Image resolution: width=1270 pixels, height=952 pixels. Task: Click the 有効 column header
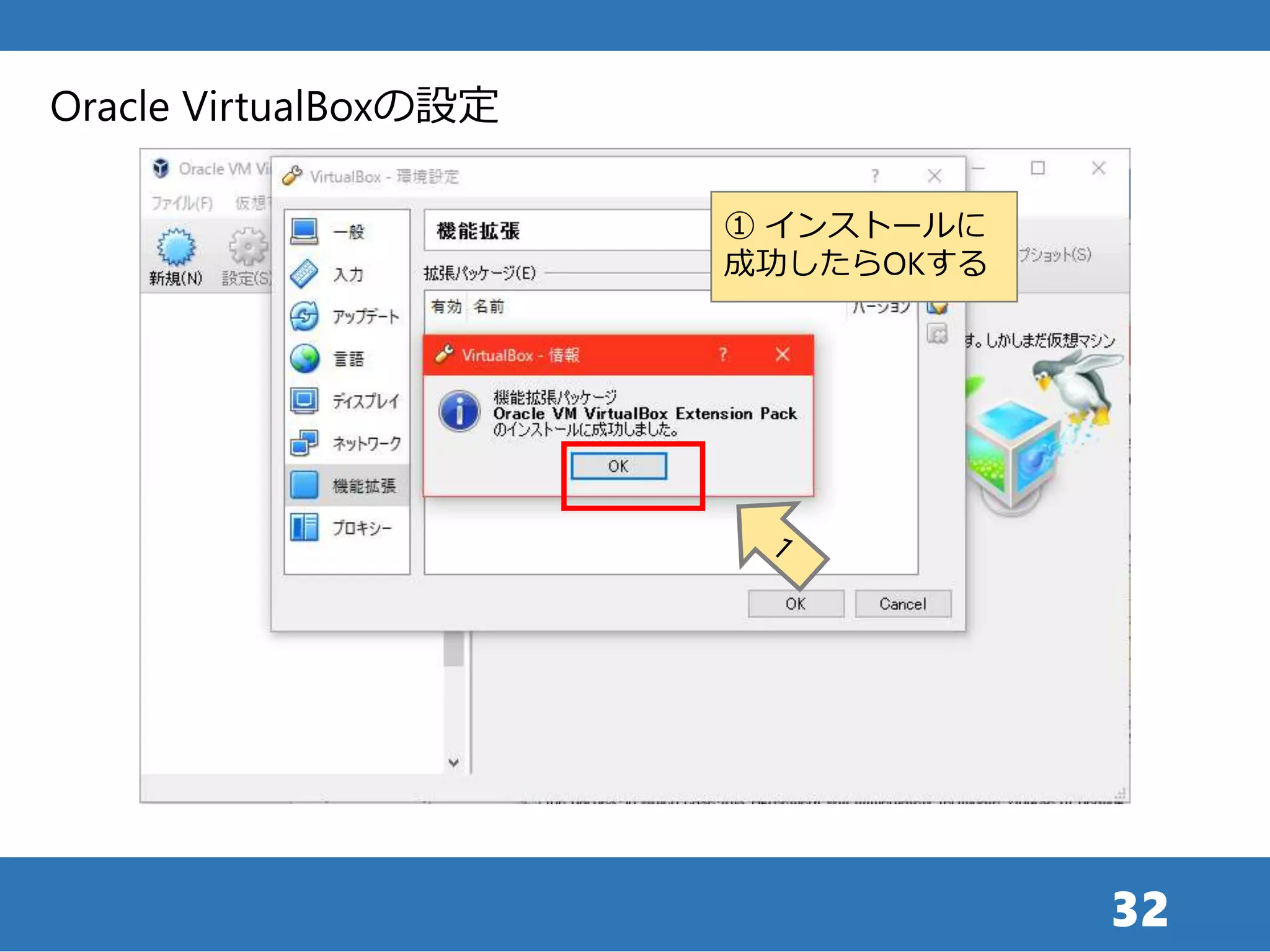click(x=446, y=306)
